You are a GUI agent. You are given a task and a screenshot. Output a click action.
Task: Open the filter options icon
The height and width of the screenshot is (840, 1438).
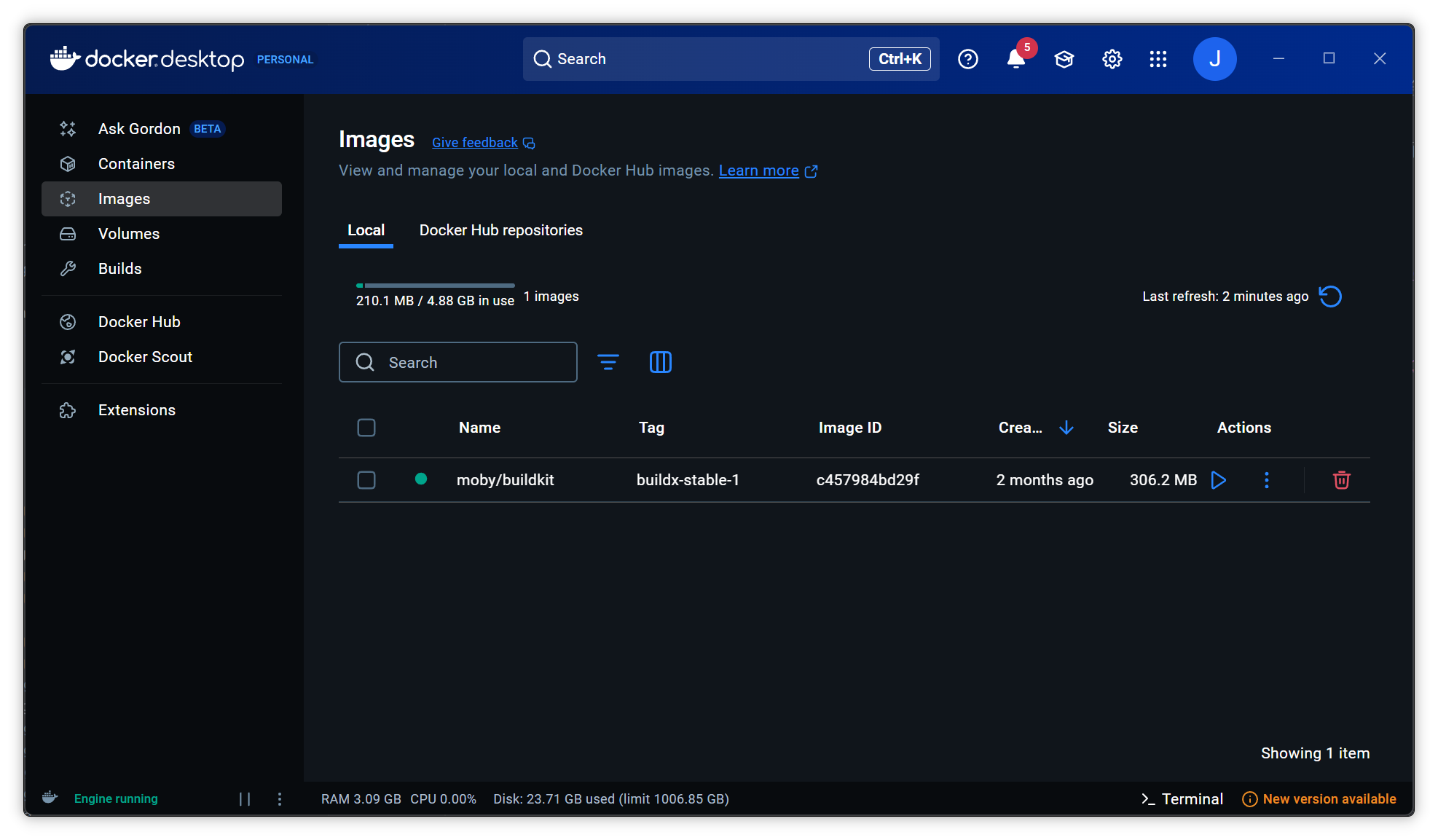click(608, 362)
